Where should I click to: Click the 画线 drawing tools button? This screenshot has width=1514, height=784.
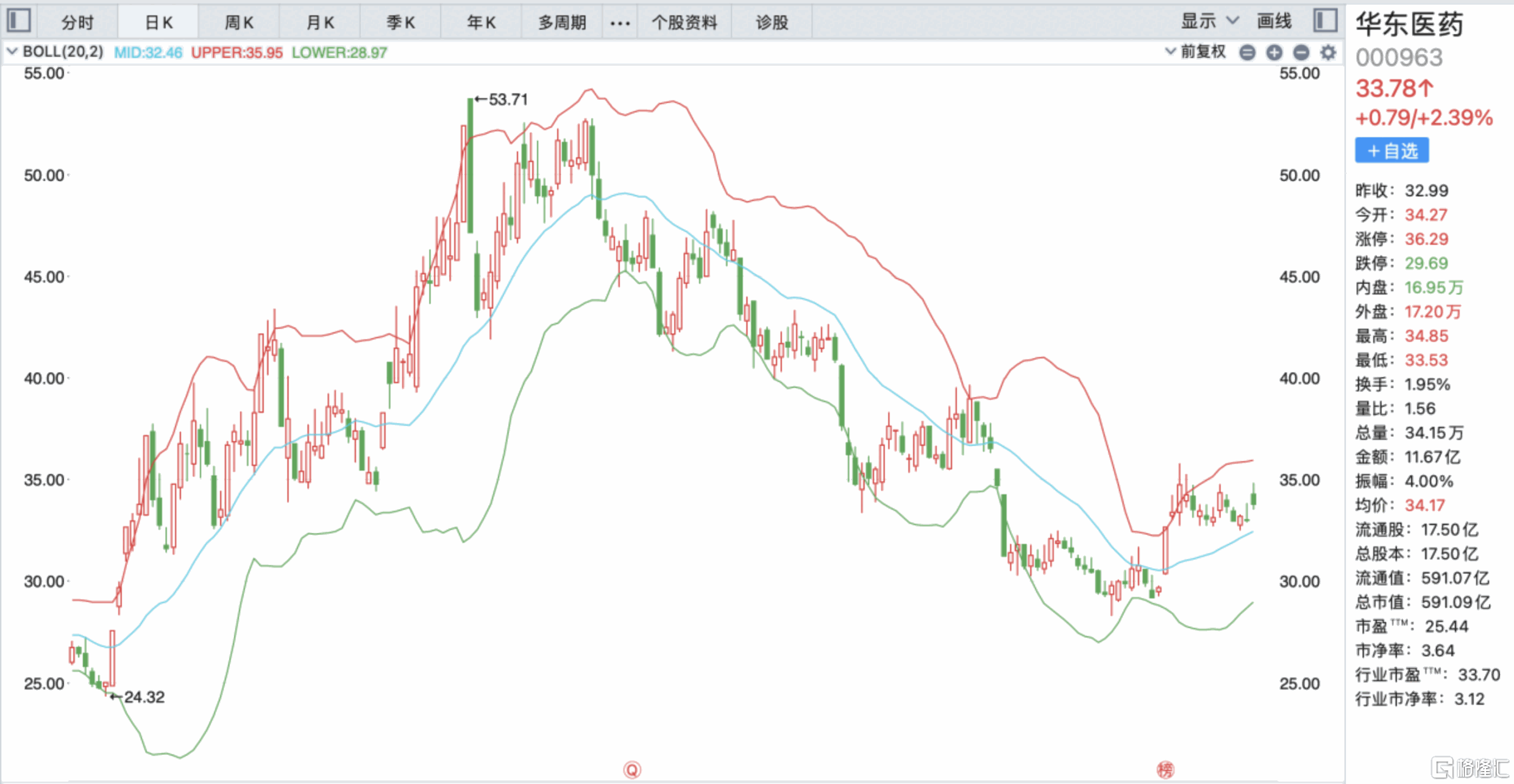[x=1274, y=21]
